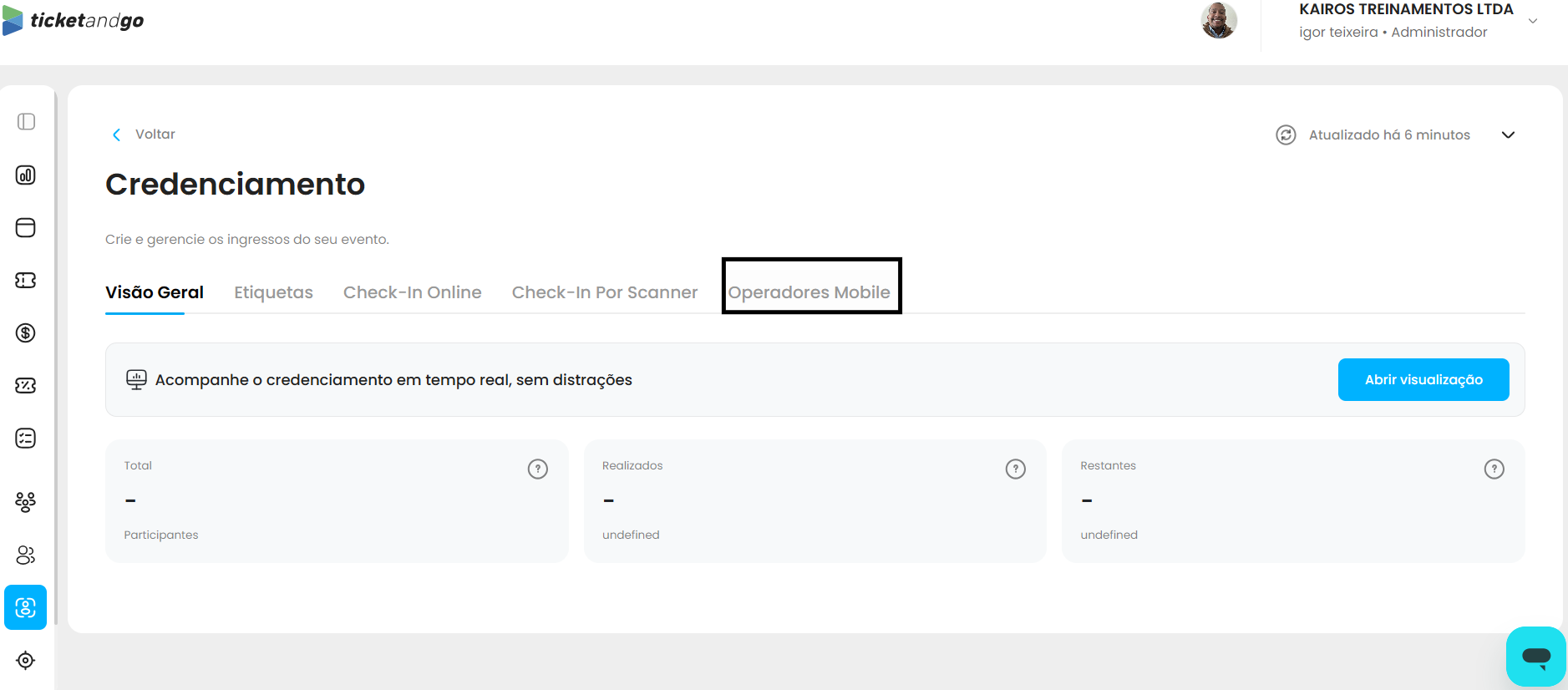
Task: Click the Participantes label in Total card
Action: [x=161, y=535]
